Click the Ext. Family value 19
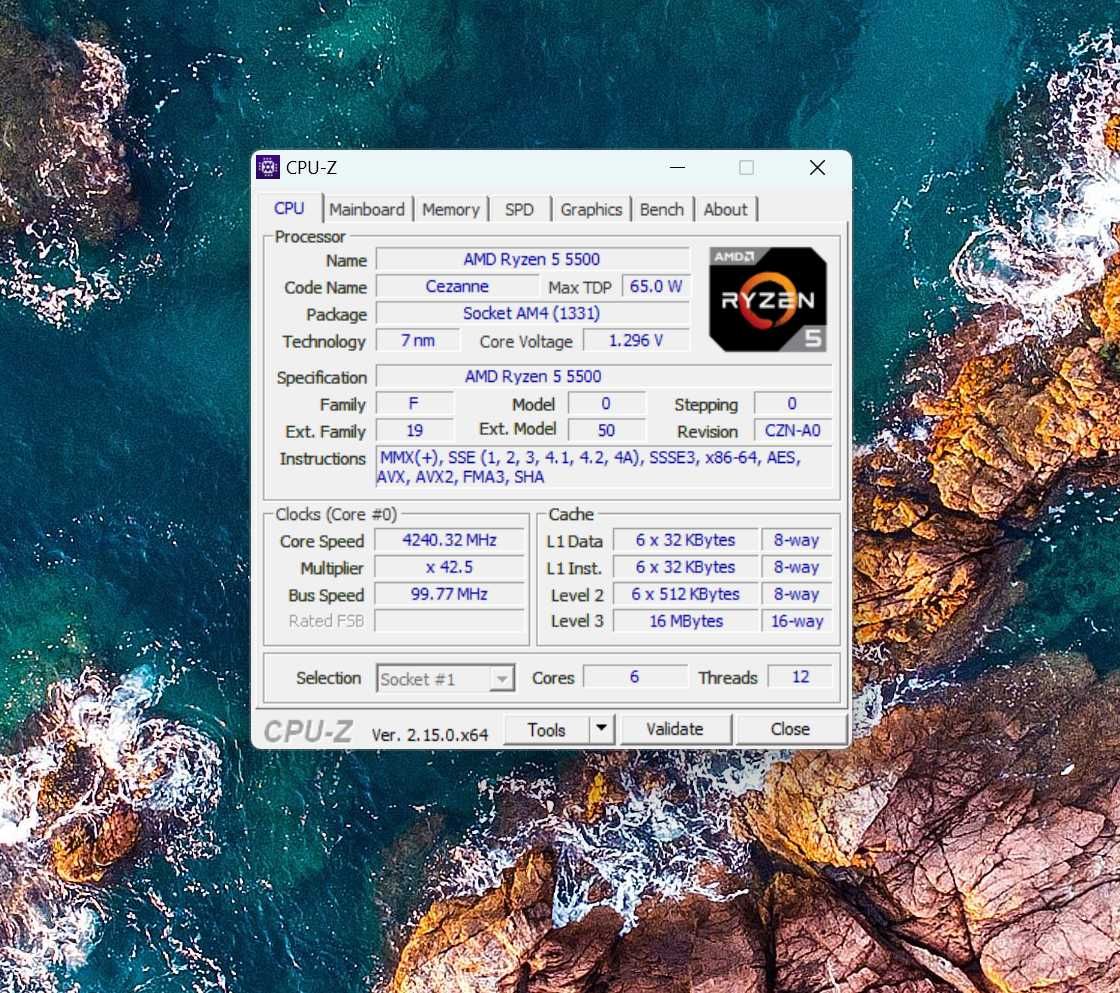Image resolution: width=1120 pixels, height=993 pixels. (x=414, y=431)
